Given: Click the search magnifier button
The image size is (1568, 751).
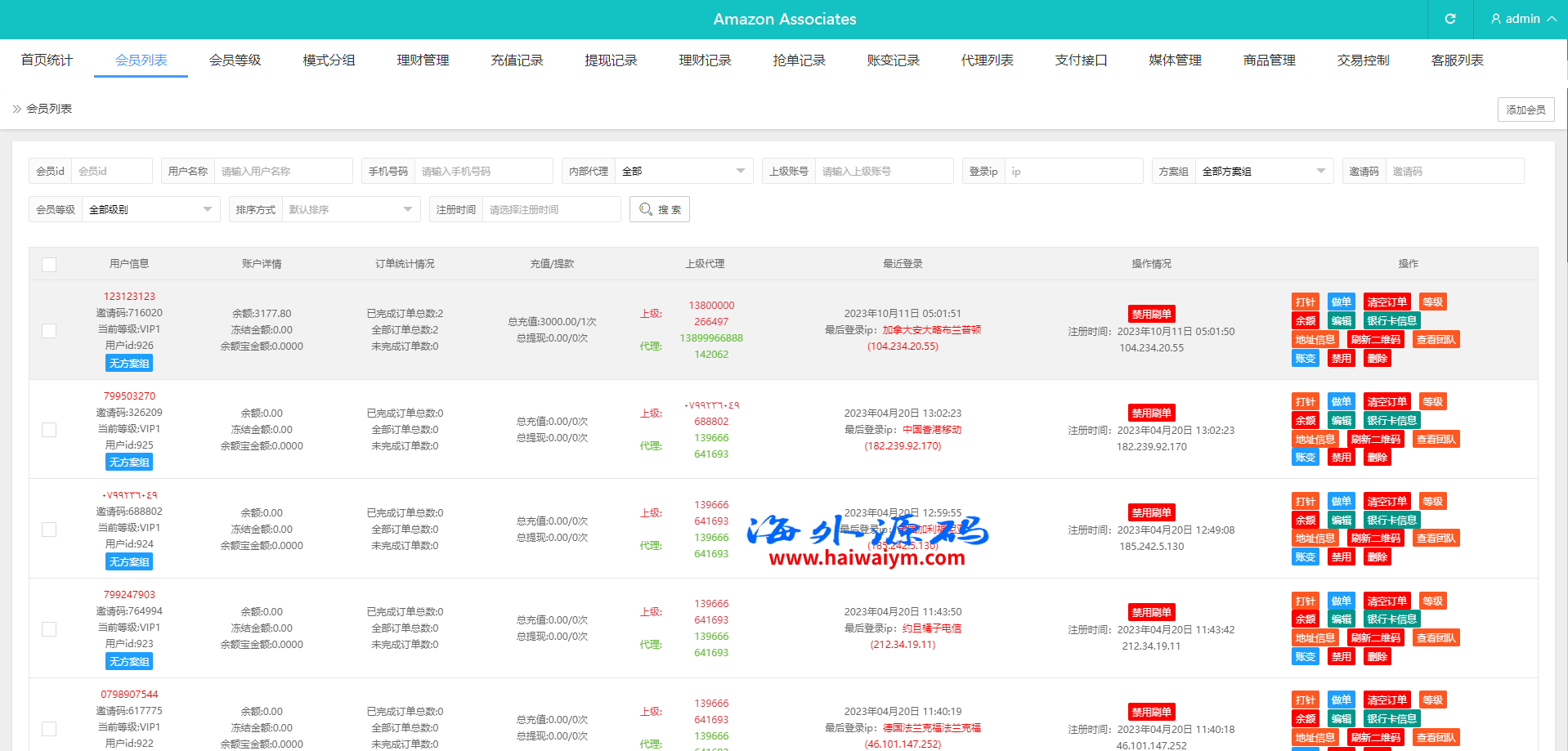Looking at the screenshot, I should [659, 209].
